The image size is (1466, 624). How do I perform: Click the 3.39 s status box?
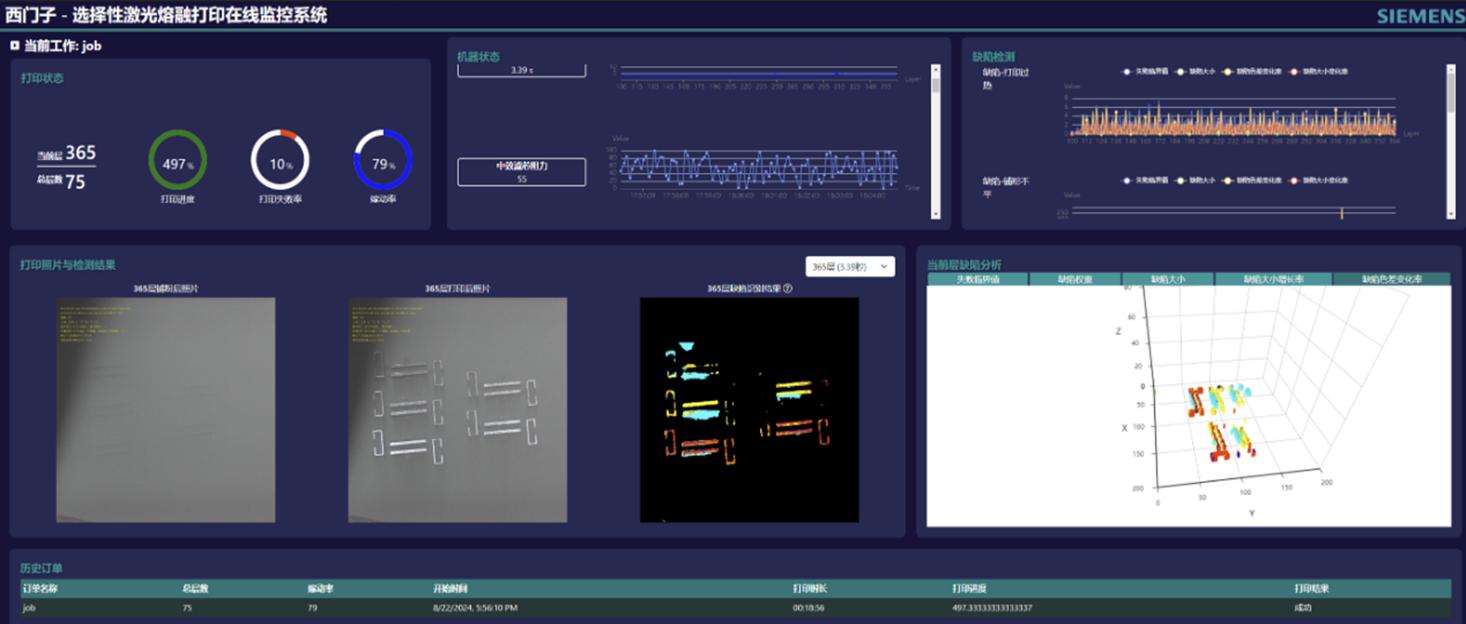pos(521,71)
